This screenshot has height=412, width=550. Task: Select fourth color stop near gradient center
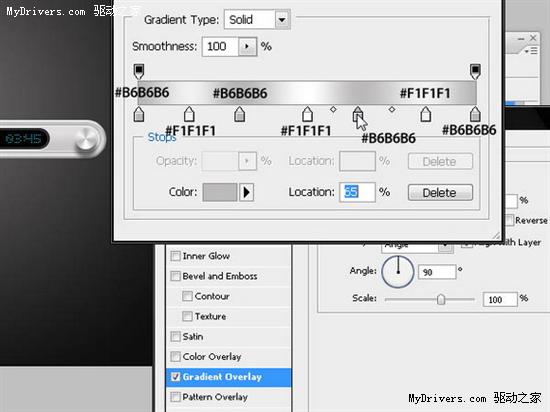coord(307,114)
